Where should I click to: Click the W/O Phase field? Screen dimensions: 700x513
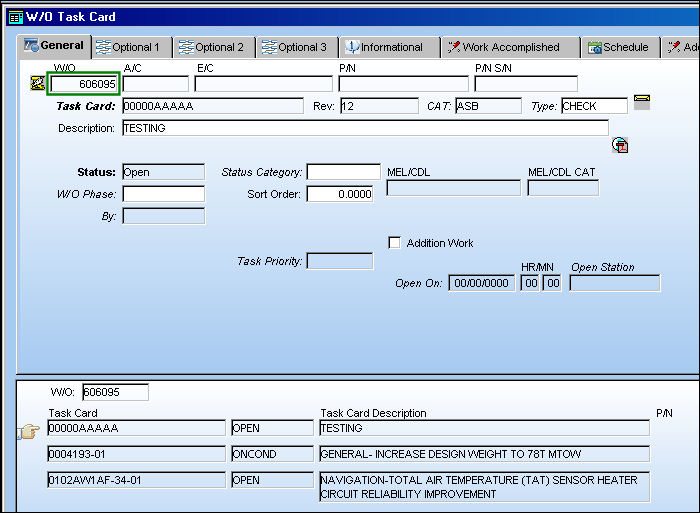pyautogui.click(x=164, y=194)
